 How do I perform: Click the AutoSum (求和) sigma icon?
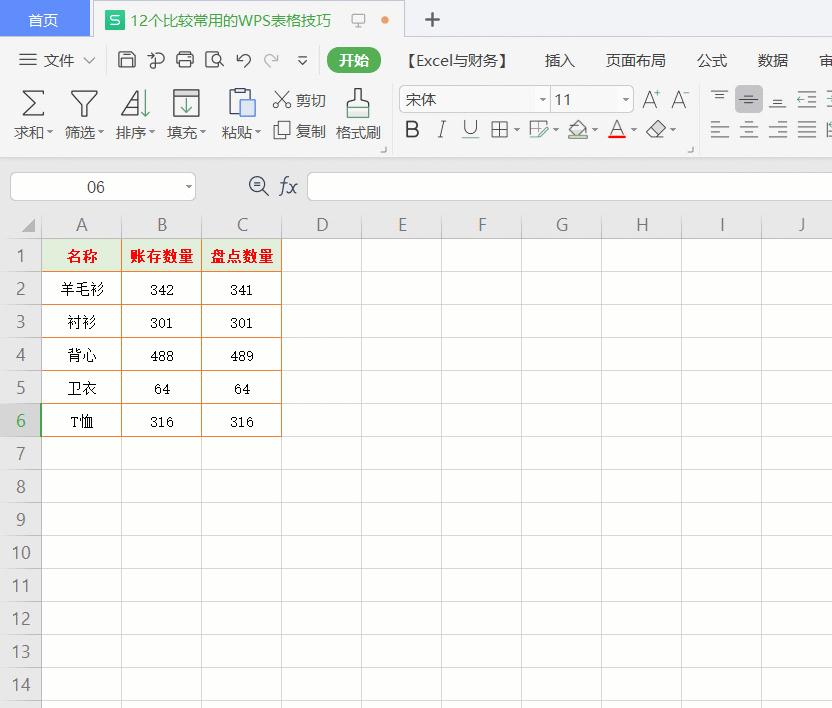[33, 103]
